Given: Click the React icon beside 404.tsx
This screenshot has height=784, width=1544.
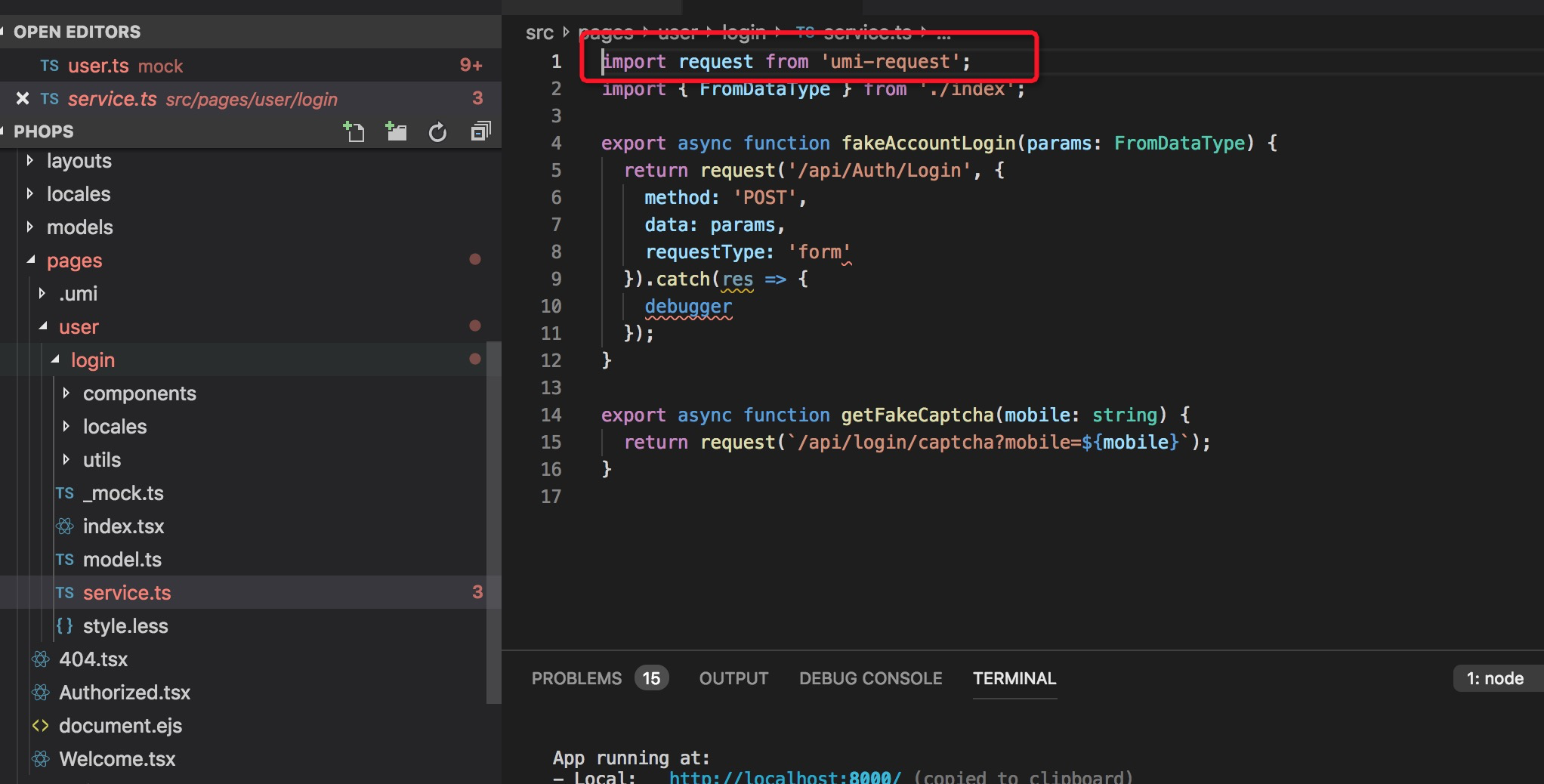Looking at the screenshot, I should tap(41, 659).
